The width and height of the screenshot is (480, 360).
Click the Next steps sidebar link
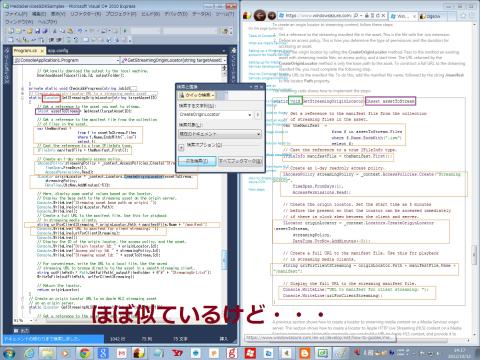click(256, 190)
